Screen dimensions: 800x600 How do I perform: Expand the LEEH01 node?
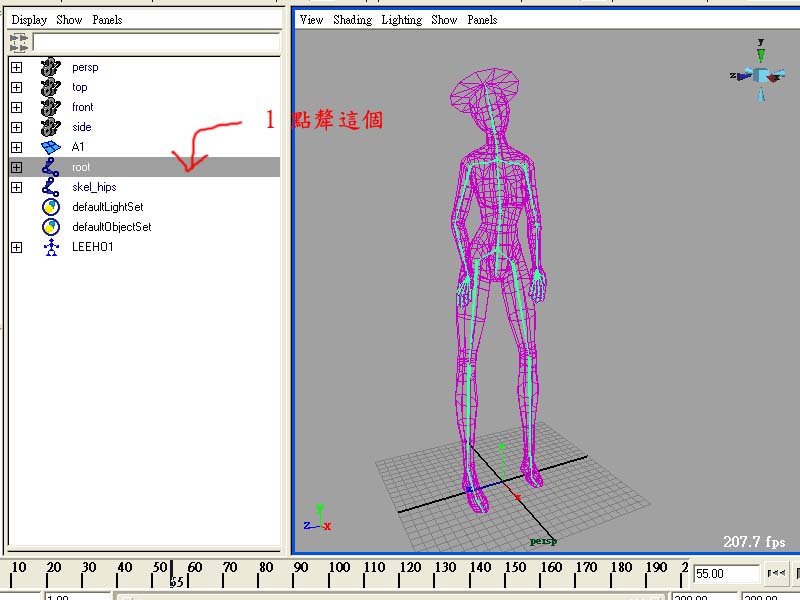click(16, 247)
